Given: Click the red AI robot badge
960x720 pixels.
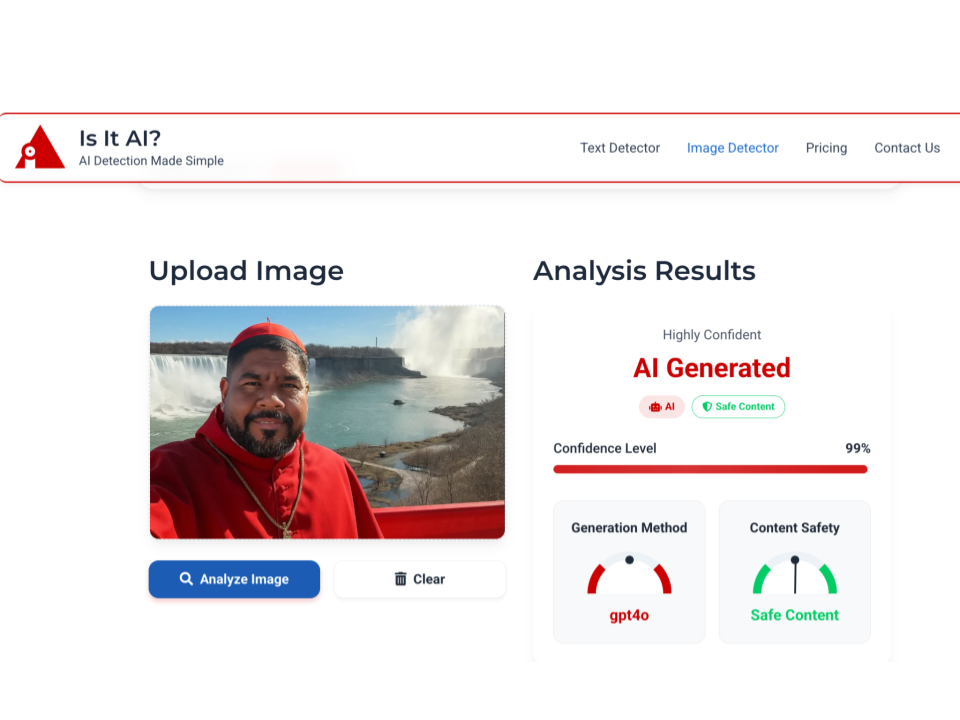Looking at the screenshot, I should coord(662,407).
